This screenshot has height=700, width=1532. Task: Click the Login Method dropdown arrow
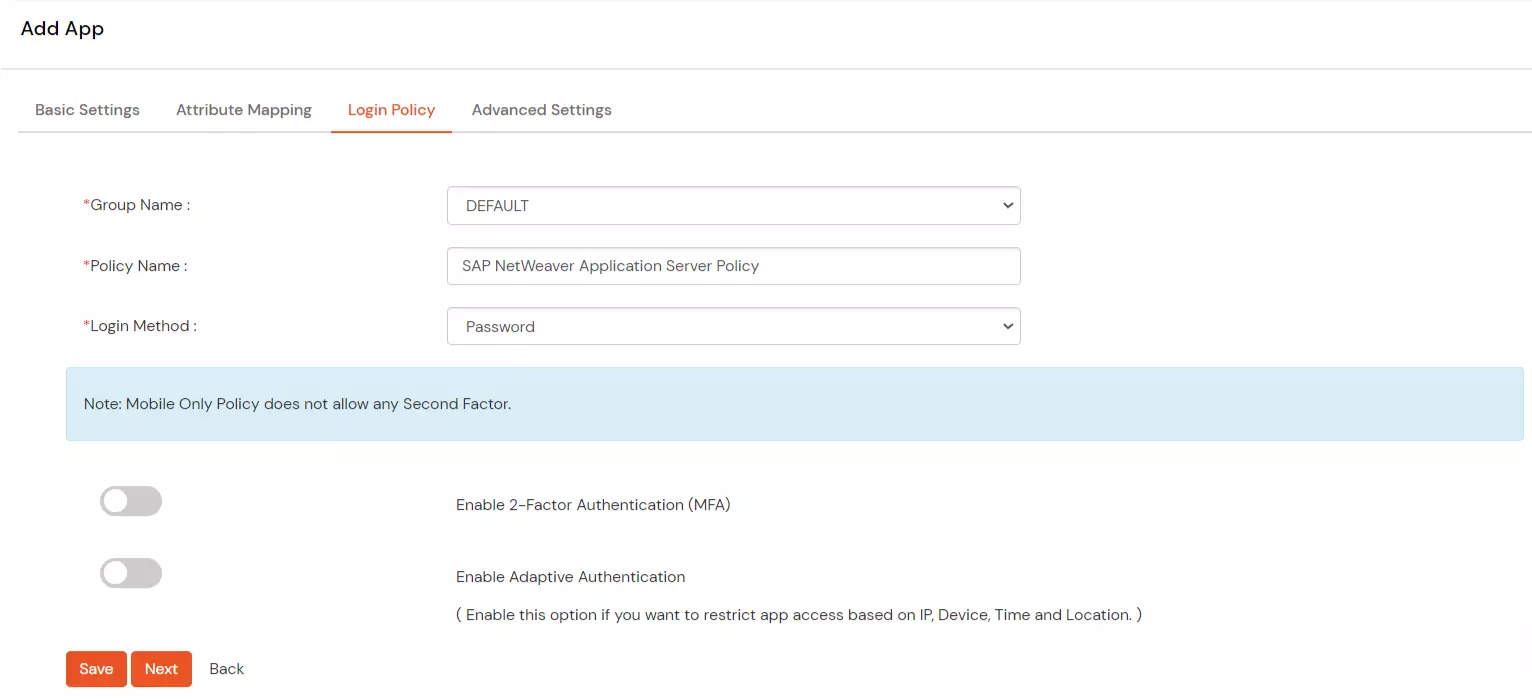coord(1008,326)
